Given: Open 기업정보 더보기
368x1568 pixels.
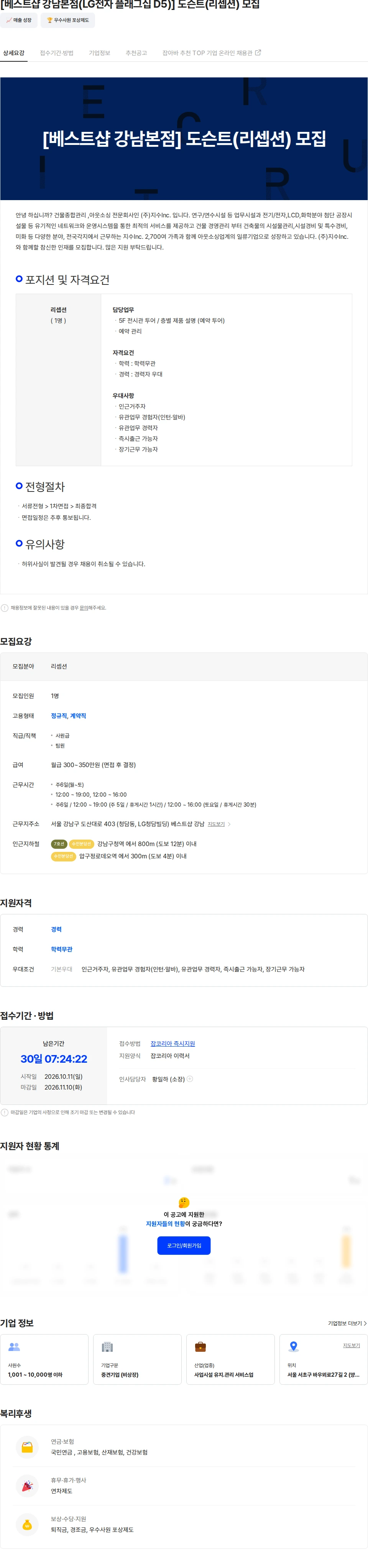Looking at the screenshot, I should tap(347, 1323).
